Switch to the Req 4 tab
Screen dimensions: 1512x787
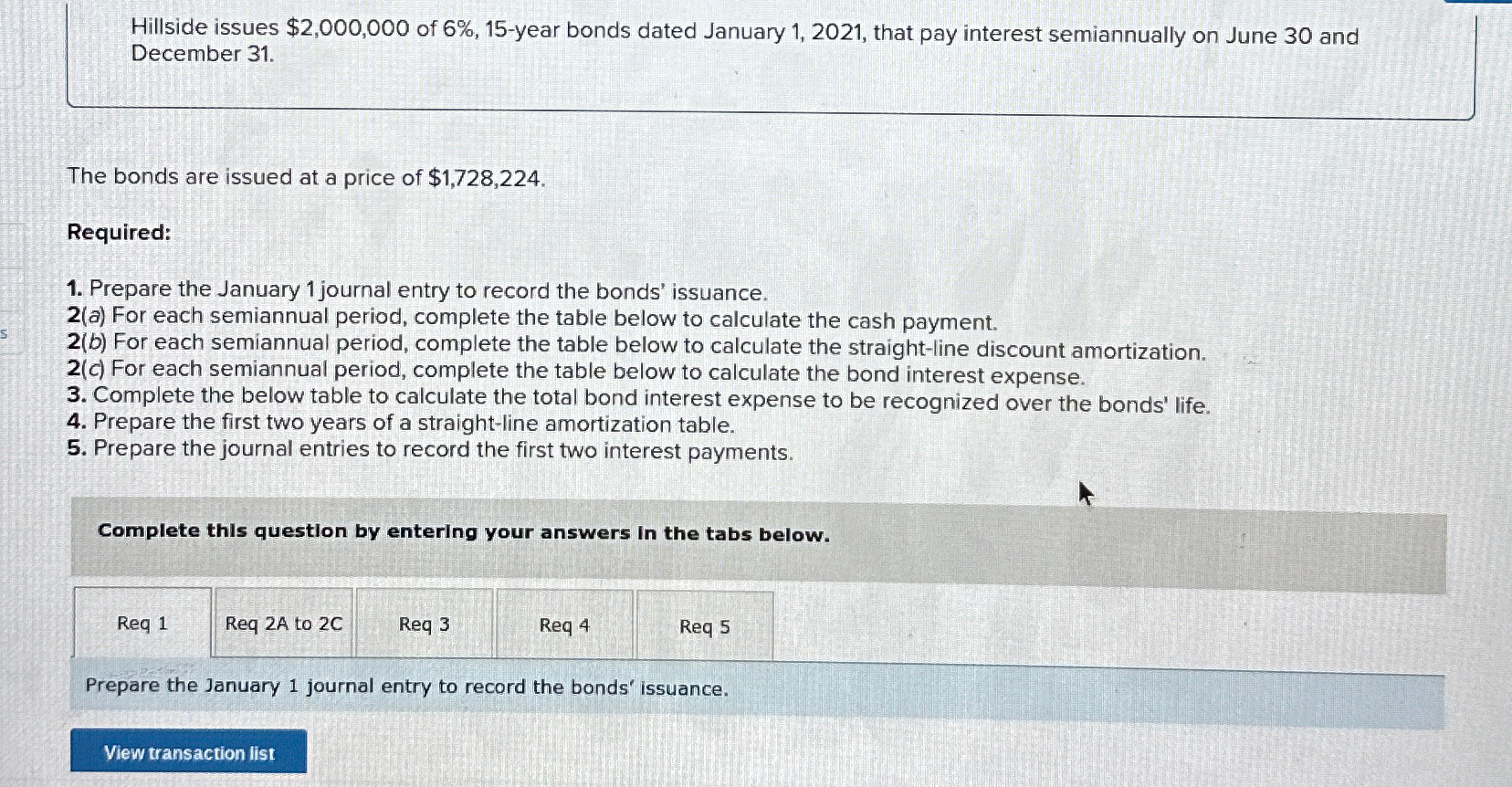pyautogui.click(x=563, y=624)
